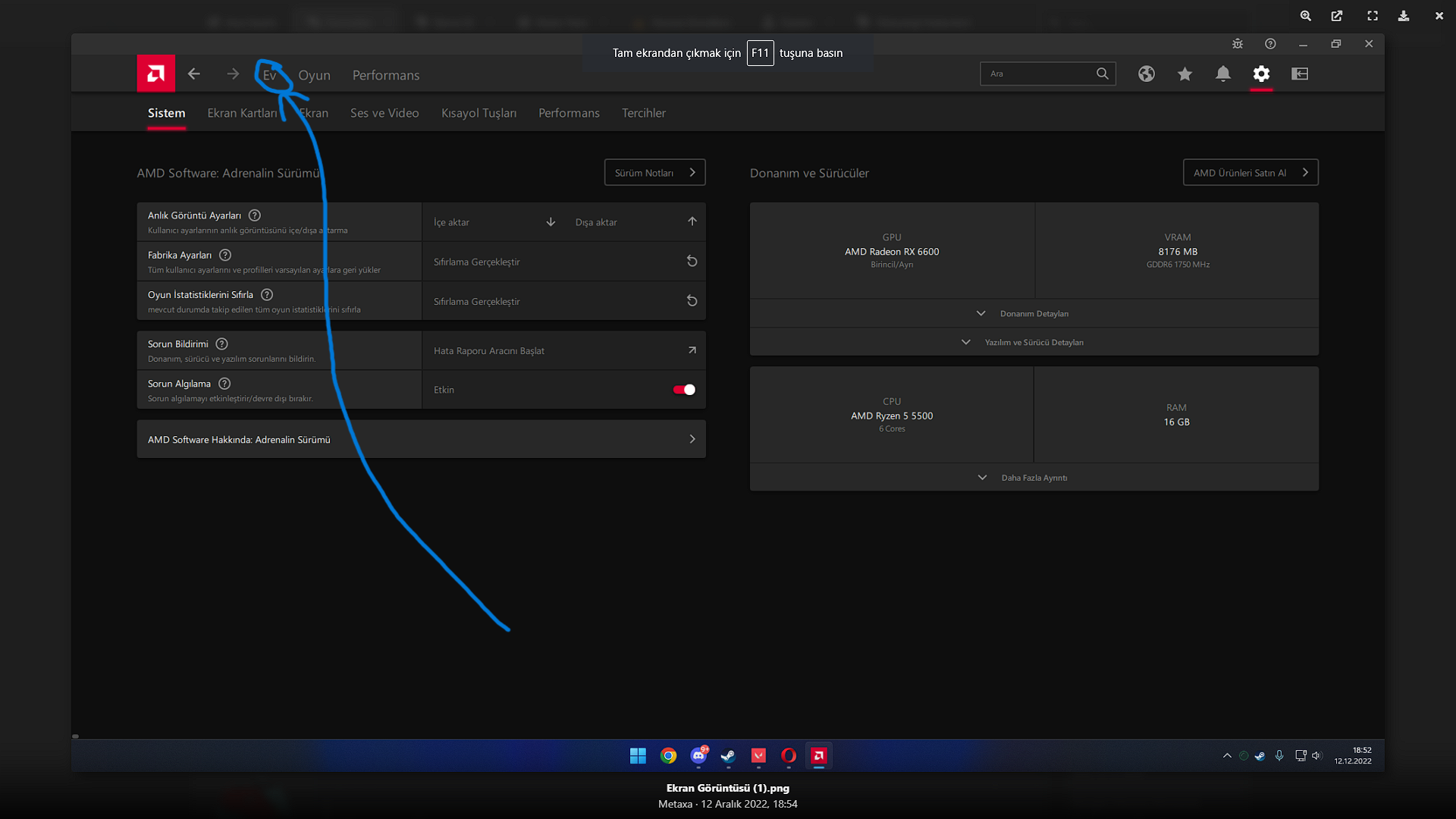Toggle viewer fullscreen icon

point(1373,16)
